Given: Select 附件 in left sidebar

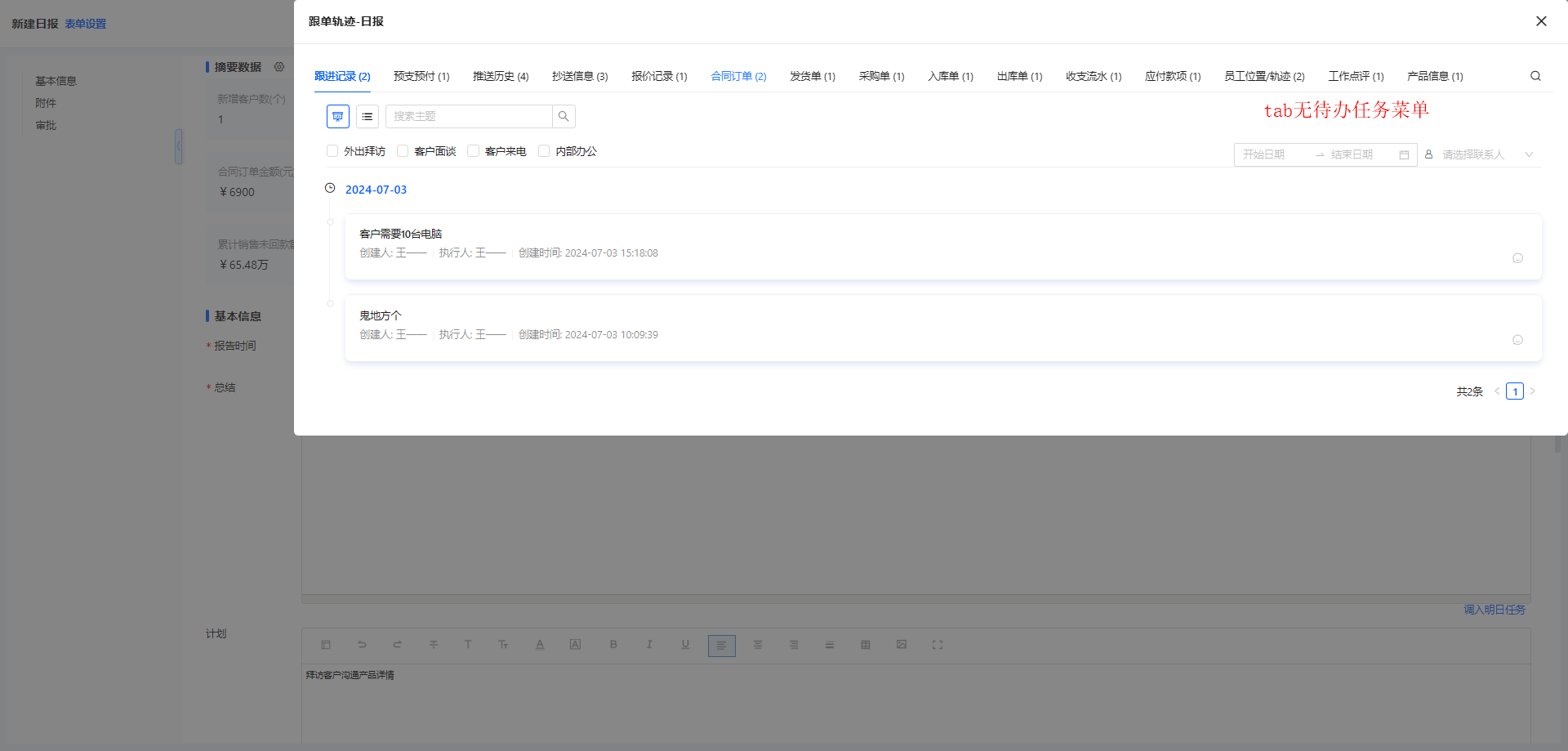Looking at the screenshot, I should tap(46, 103).
